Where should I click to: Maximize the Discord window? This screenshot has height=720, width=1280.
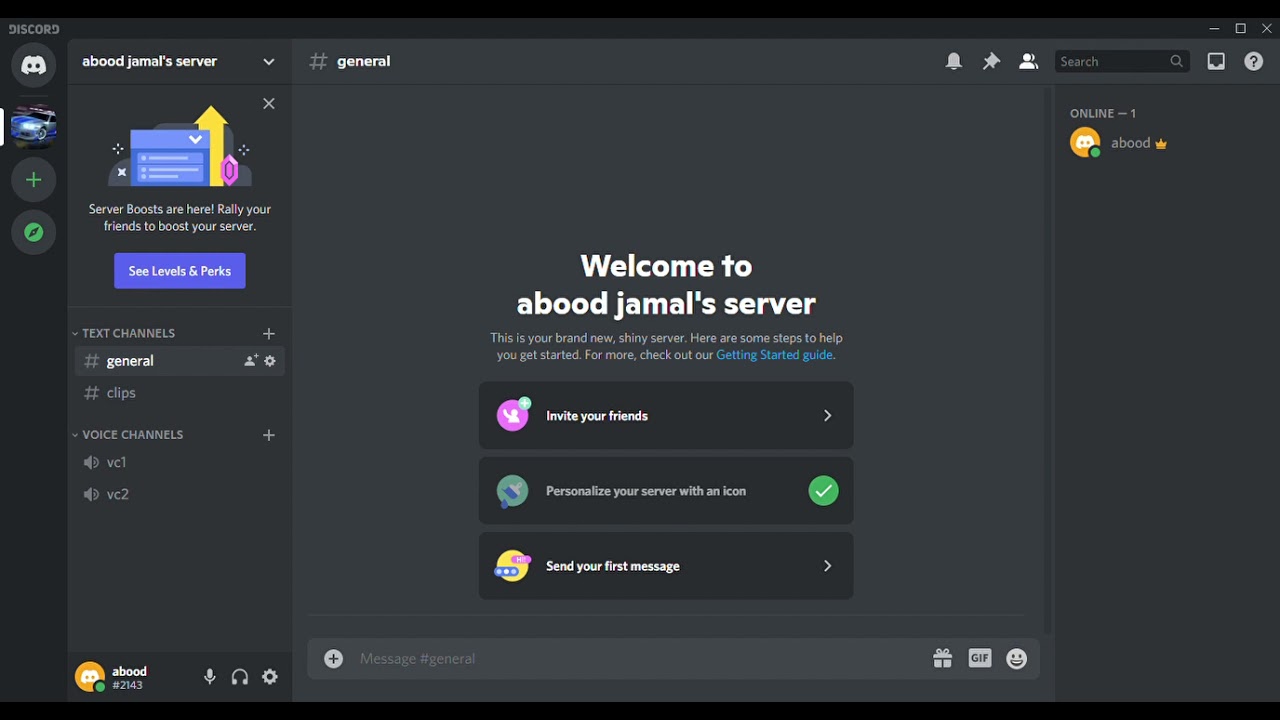(x=1242, y=29)
